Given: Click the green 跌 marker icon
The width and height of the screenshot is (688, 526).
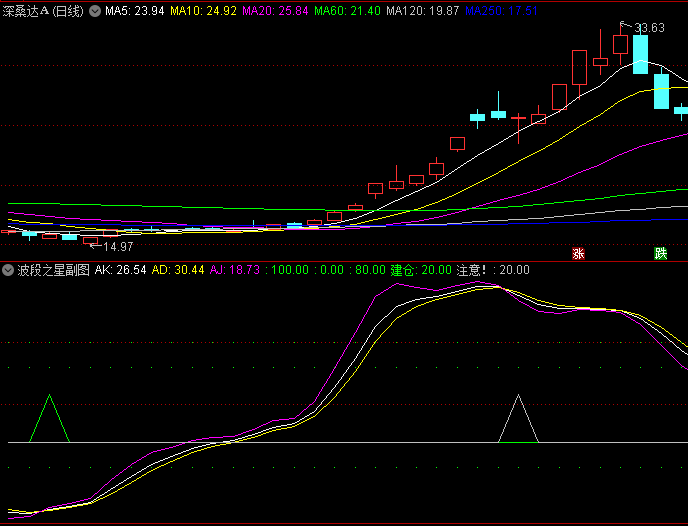Looking at the screenshot, I should point(660,254).
